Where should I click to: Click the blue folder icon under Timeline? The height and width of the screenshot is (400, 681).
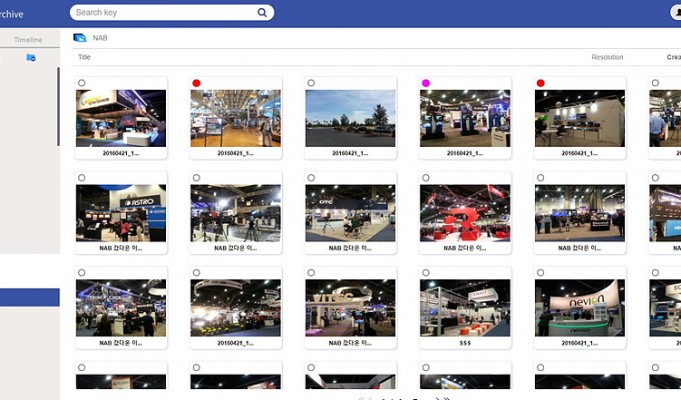click(31, 57)
